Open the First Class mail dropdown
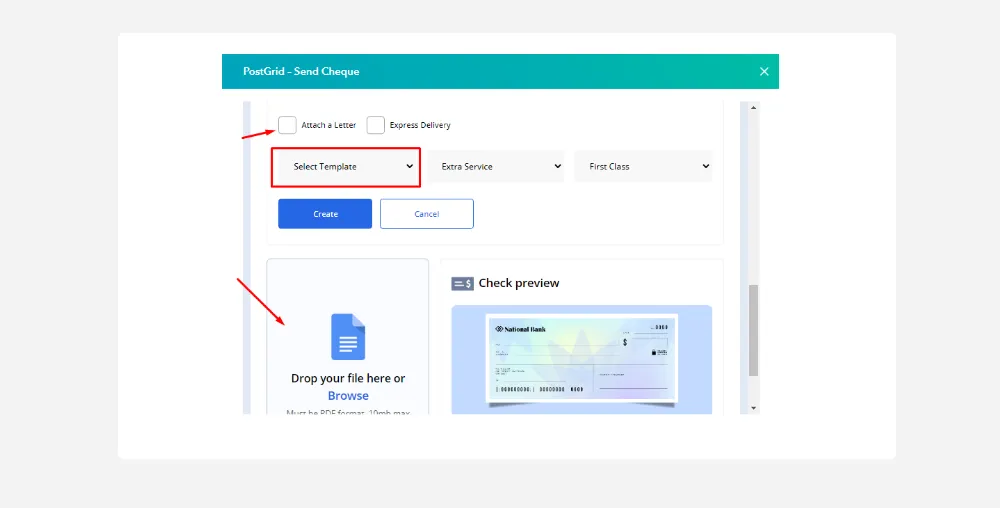The width and height of the screenshot is (1000, 508). coord(642,167)
